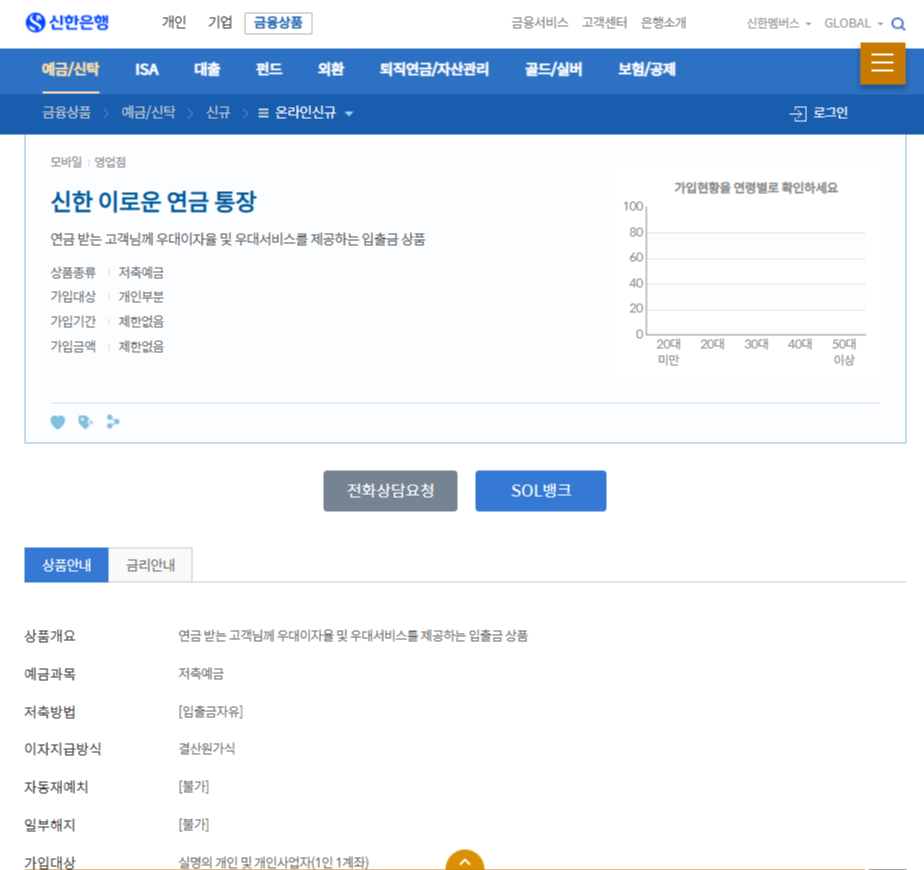Click the 가입현황을 연령별로 확인하세요 chart title
This screenshot has width=924, height=870.
click(756, 188)
